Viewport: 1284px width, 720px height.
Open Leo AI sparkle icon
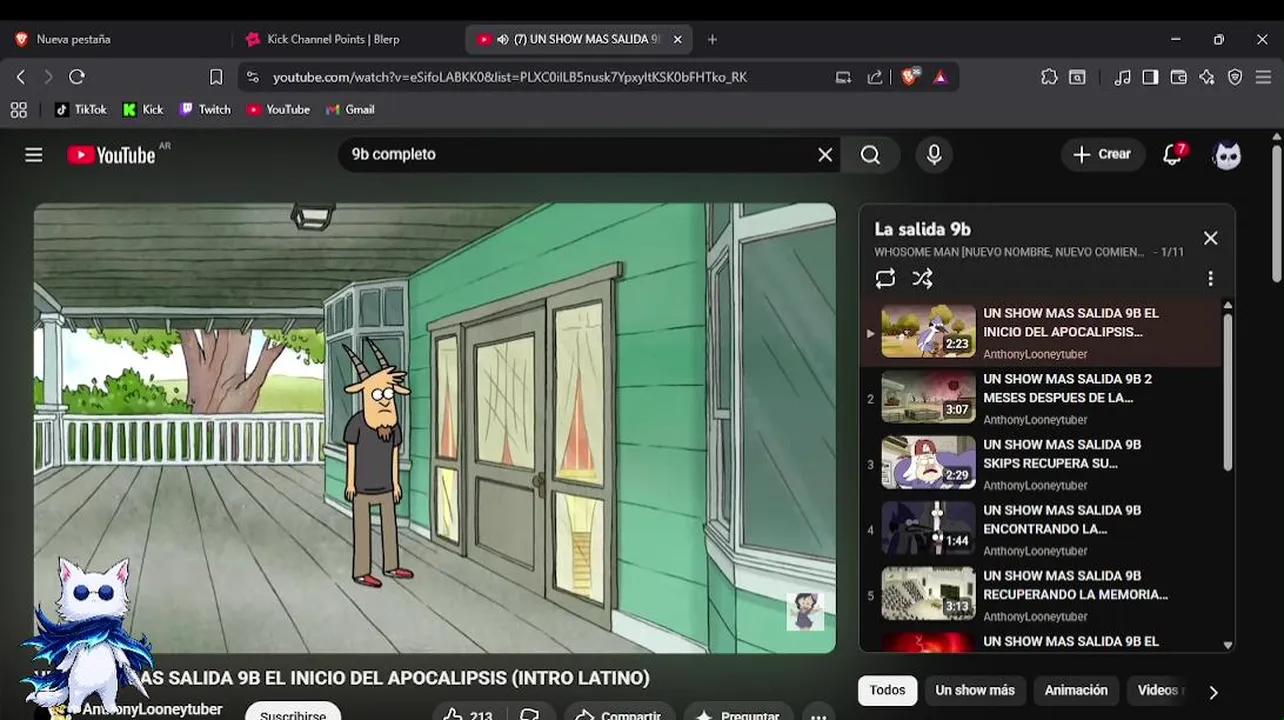[1207, 77]
